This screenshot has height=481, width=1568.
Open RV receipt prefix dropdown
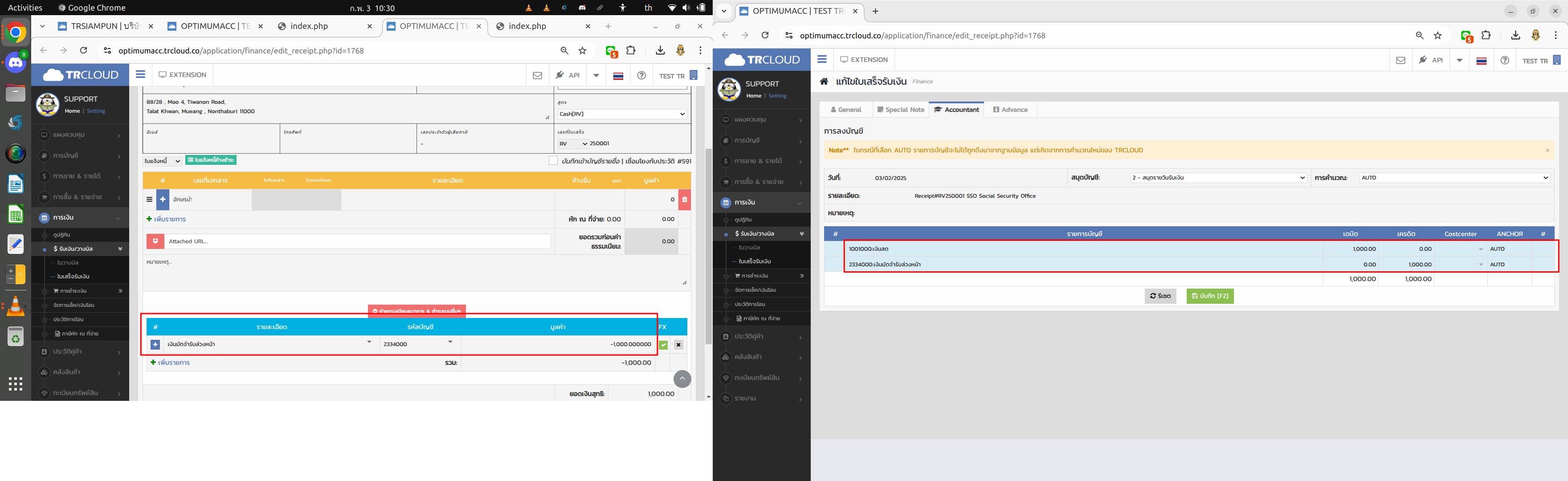pos(573,144)
